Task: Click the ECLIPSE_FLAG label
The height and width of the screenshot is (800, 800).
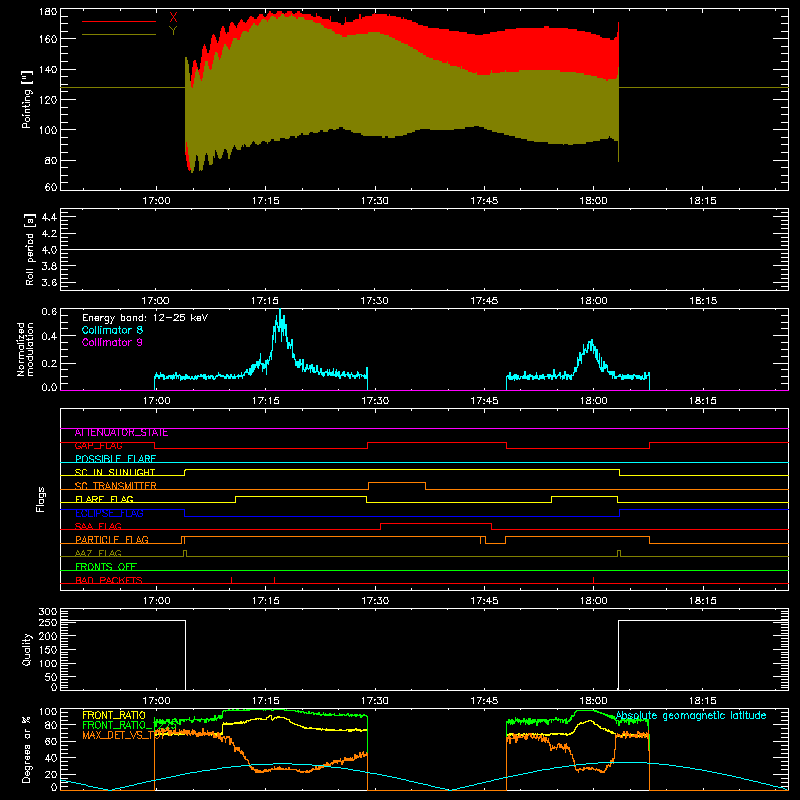Action: (x=109, y=513)
